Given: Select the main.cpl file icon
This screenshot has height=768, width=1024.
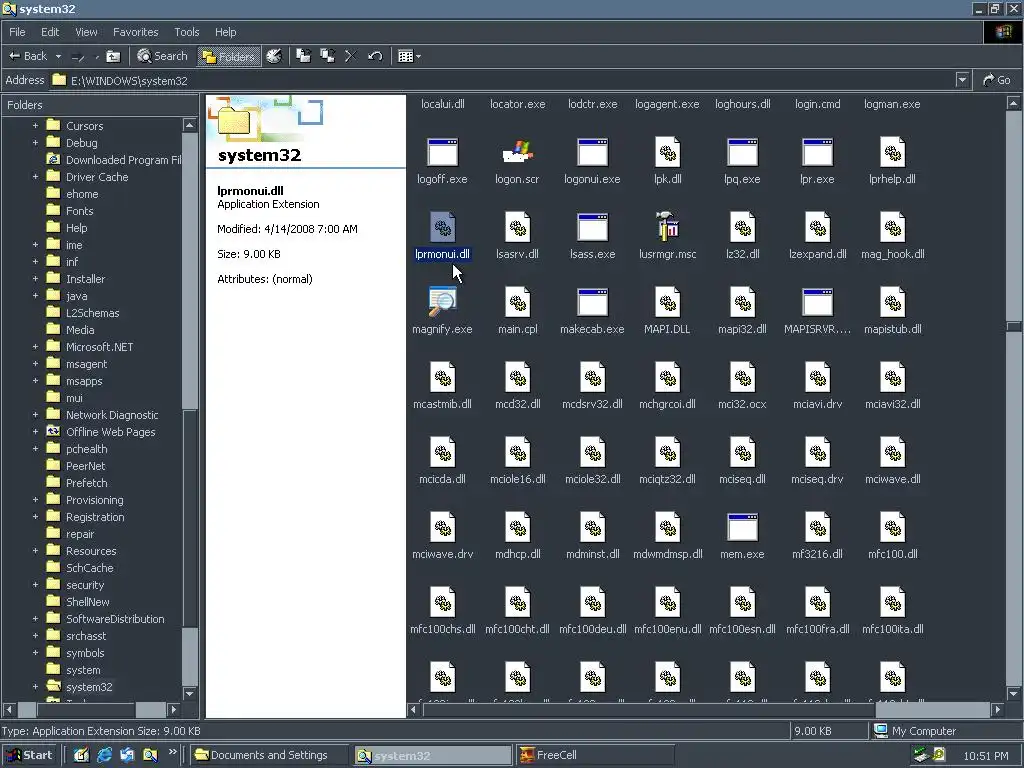Looking at the screenshot, I should coord(517,302).
